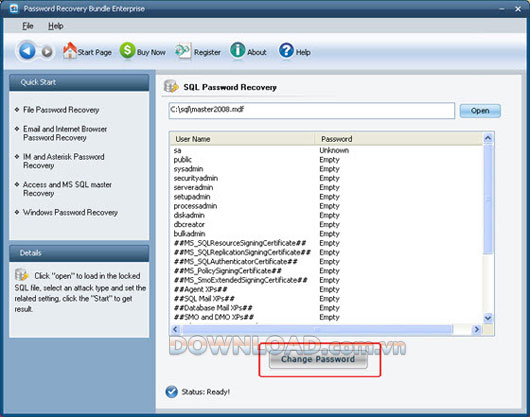Click the file path input field

click(x=312, y=111)
